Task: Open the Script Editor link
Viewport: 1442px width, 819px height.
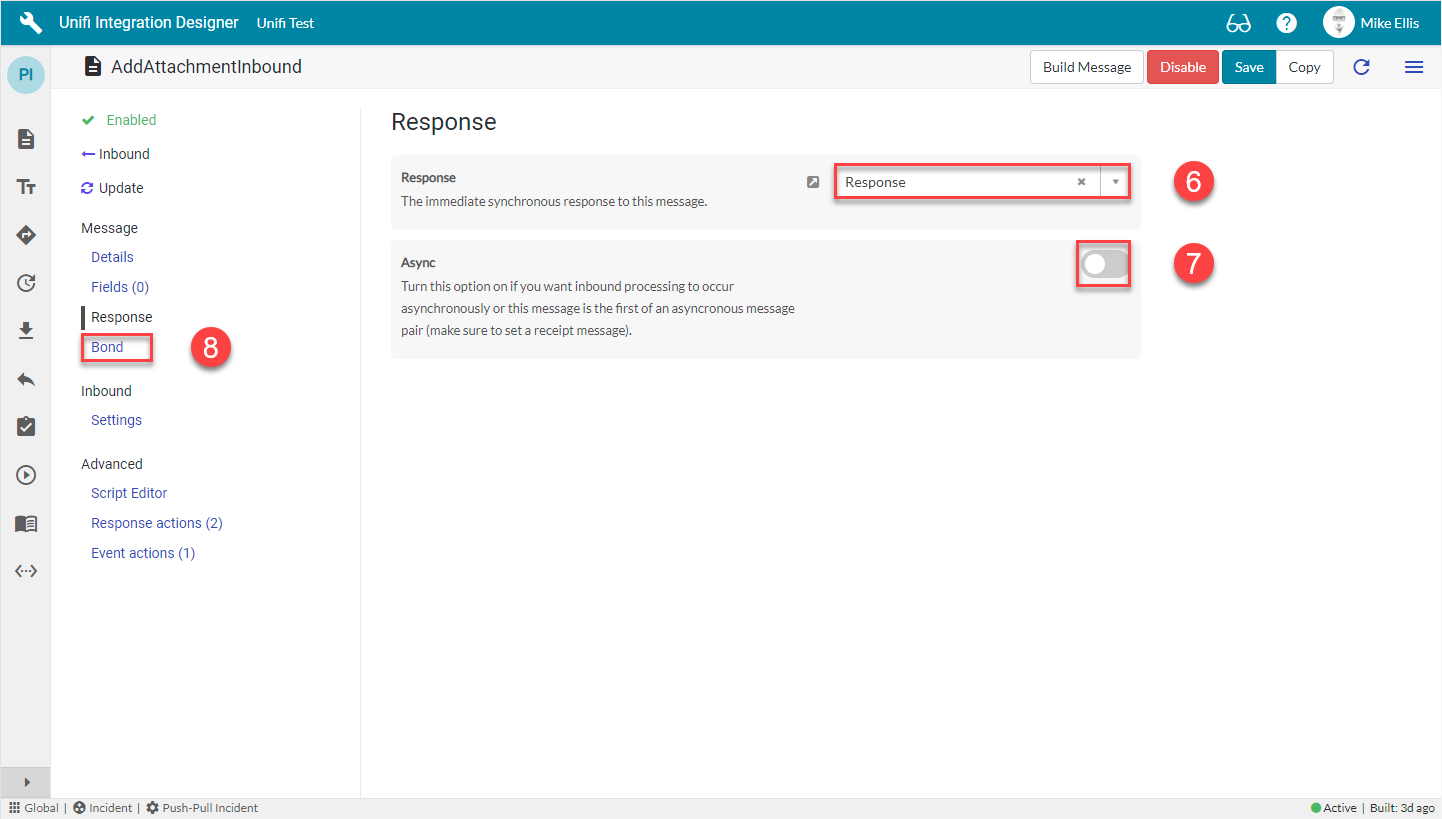Action: click(129, 493)
